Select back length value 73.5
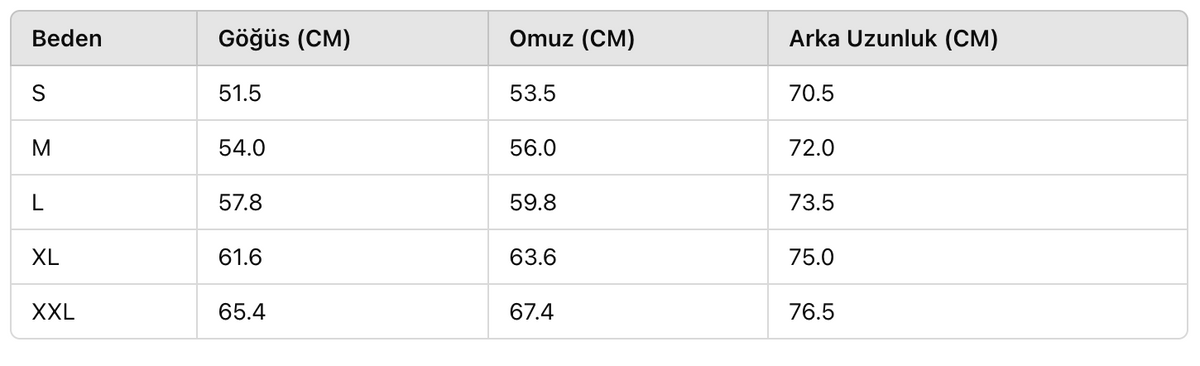 [811, 203]
